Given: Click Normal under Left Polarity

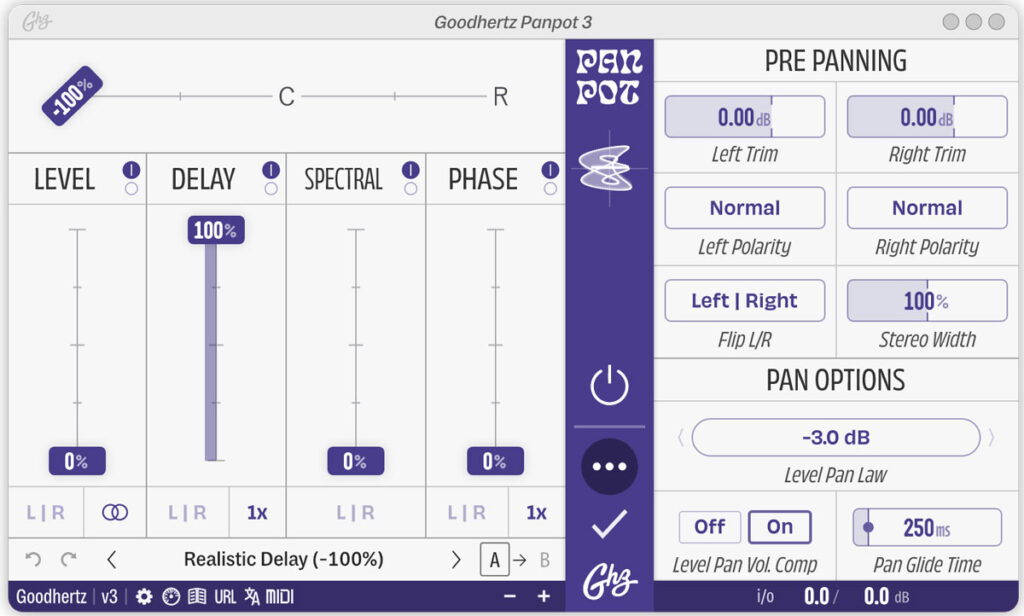Looking at the screenshot, I should [744, 208].
